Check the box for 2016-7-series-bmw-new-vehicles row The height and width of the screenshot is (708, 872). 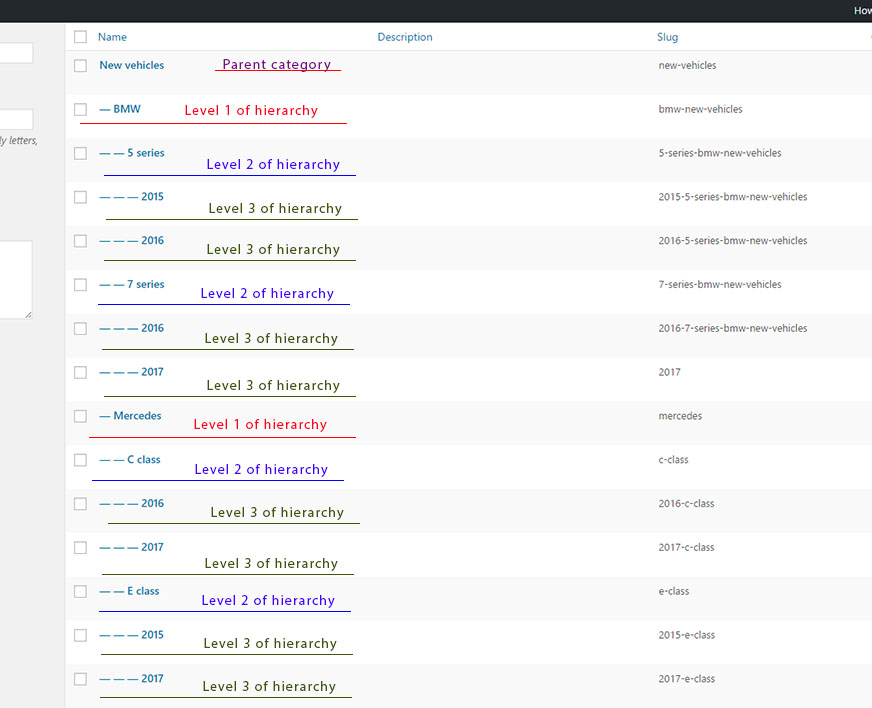coord(81,329)
